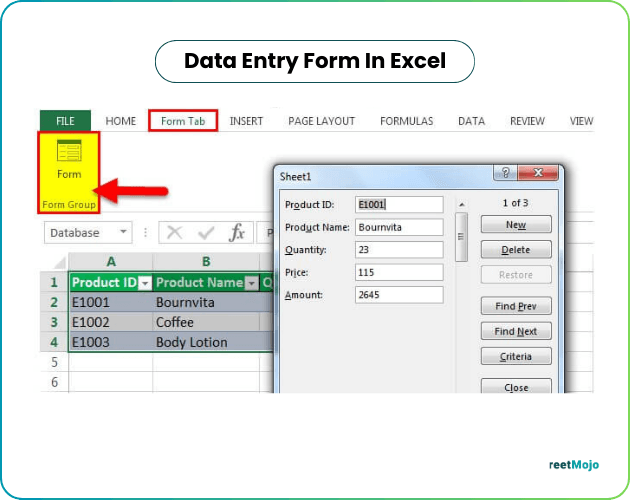The height and width of the screenshot is (500, 630).
Task: Click the Find Next button
Action: click(516, 331)
